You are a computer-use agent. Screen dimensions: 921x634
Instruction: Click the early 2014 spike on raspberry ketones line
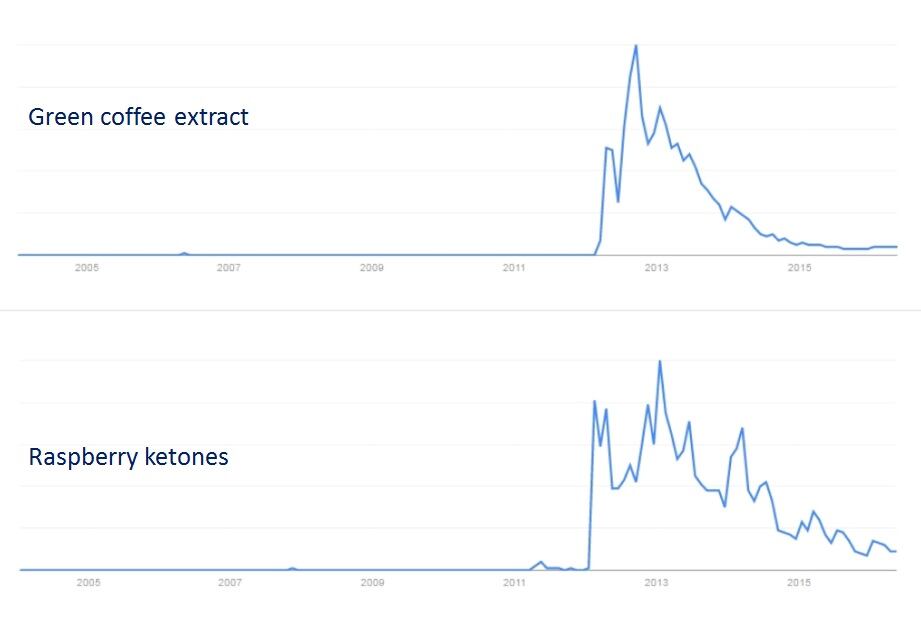pyautogui.click(x=742, y=429)
